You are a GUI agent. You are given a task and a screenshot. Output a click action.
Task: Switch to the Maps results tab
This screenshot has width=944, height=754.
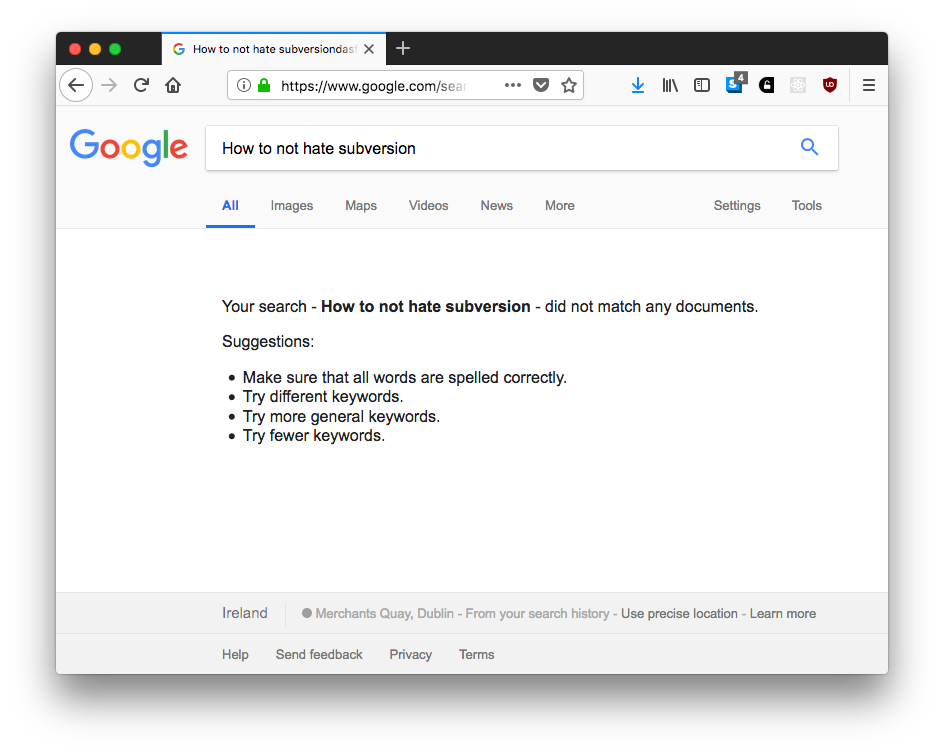[x=361, y=206]
